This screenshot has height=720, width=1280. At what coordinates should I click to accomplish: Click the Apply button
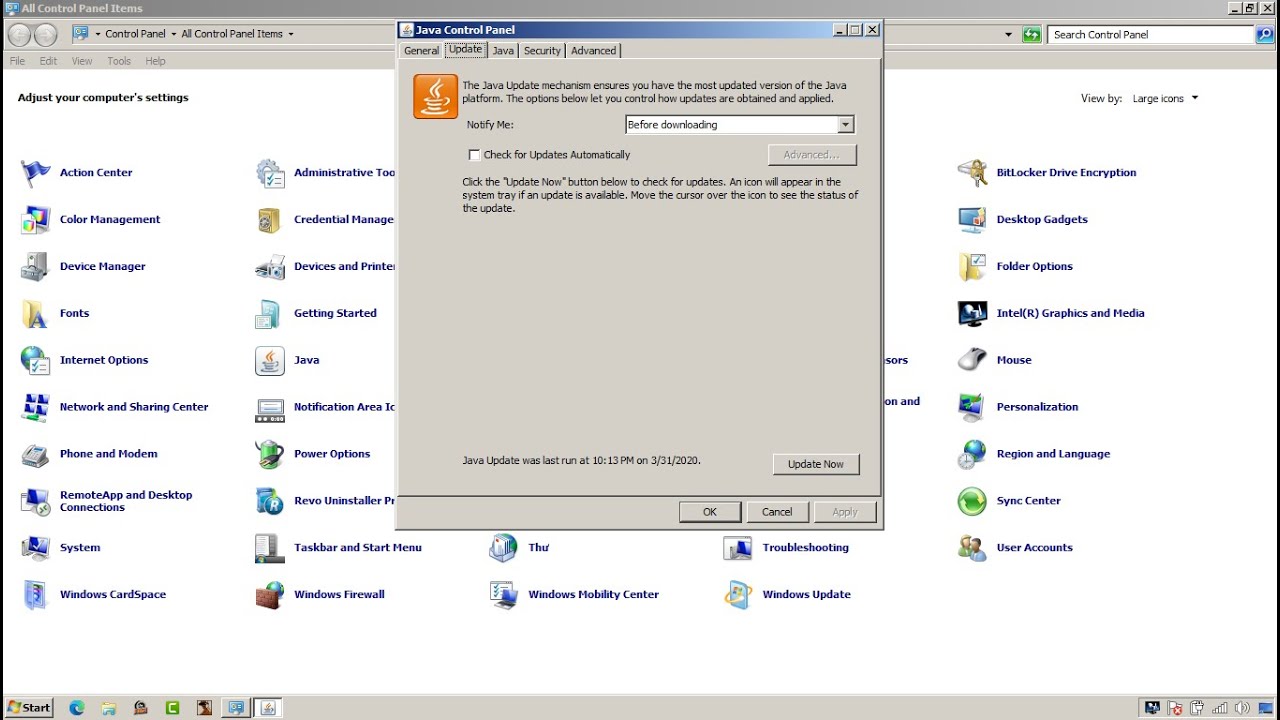pos(845,512)
